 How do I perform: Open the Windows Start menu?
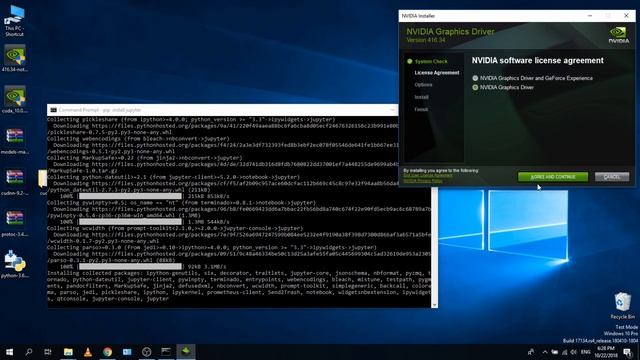pos(9,352)
